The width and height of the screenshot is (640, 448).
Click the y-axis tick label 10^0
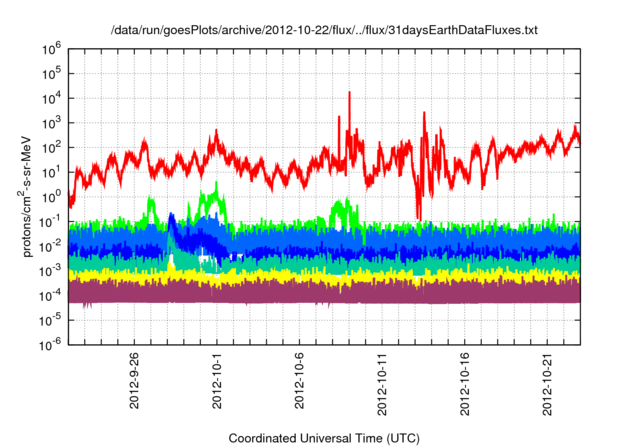point(52,195)
